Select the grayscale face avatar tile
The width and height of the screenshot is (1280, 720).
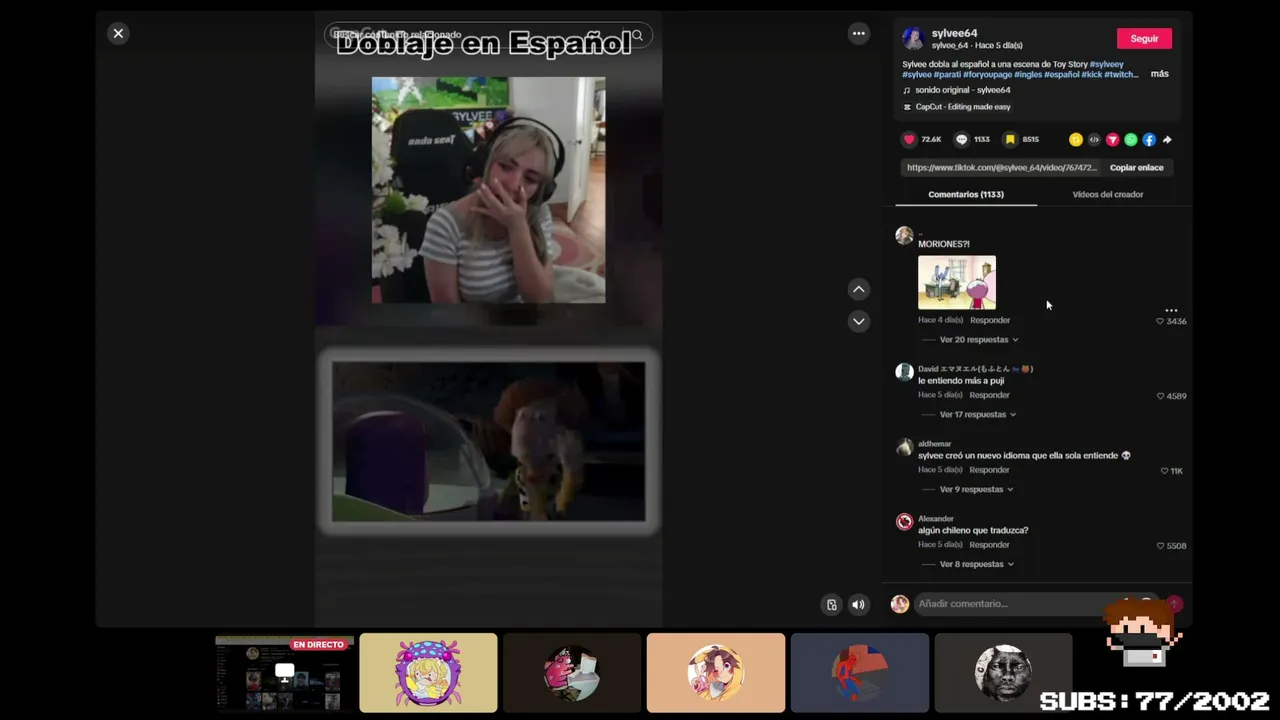[1003, 673]
